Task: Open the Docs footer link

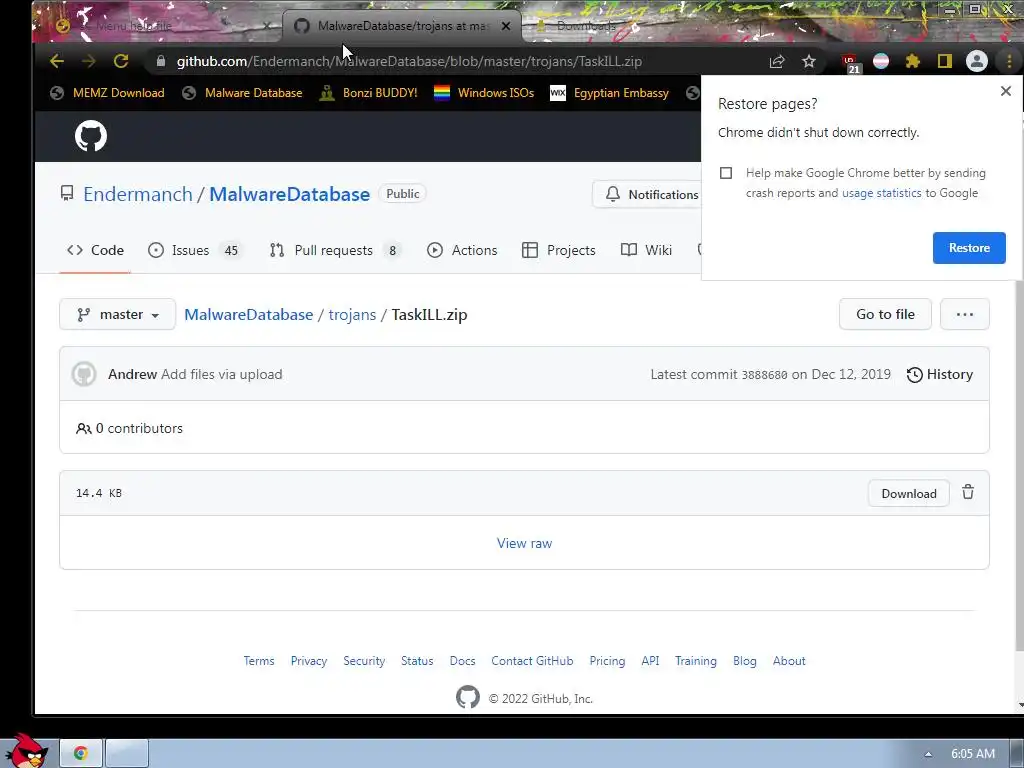Action: click(462, 661)
